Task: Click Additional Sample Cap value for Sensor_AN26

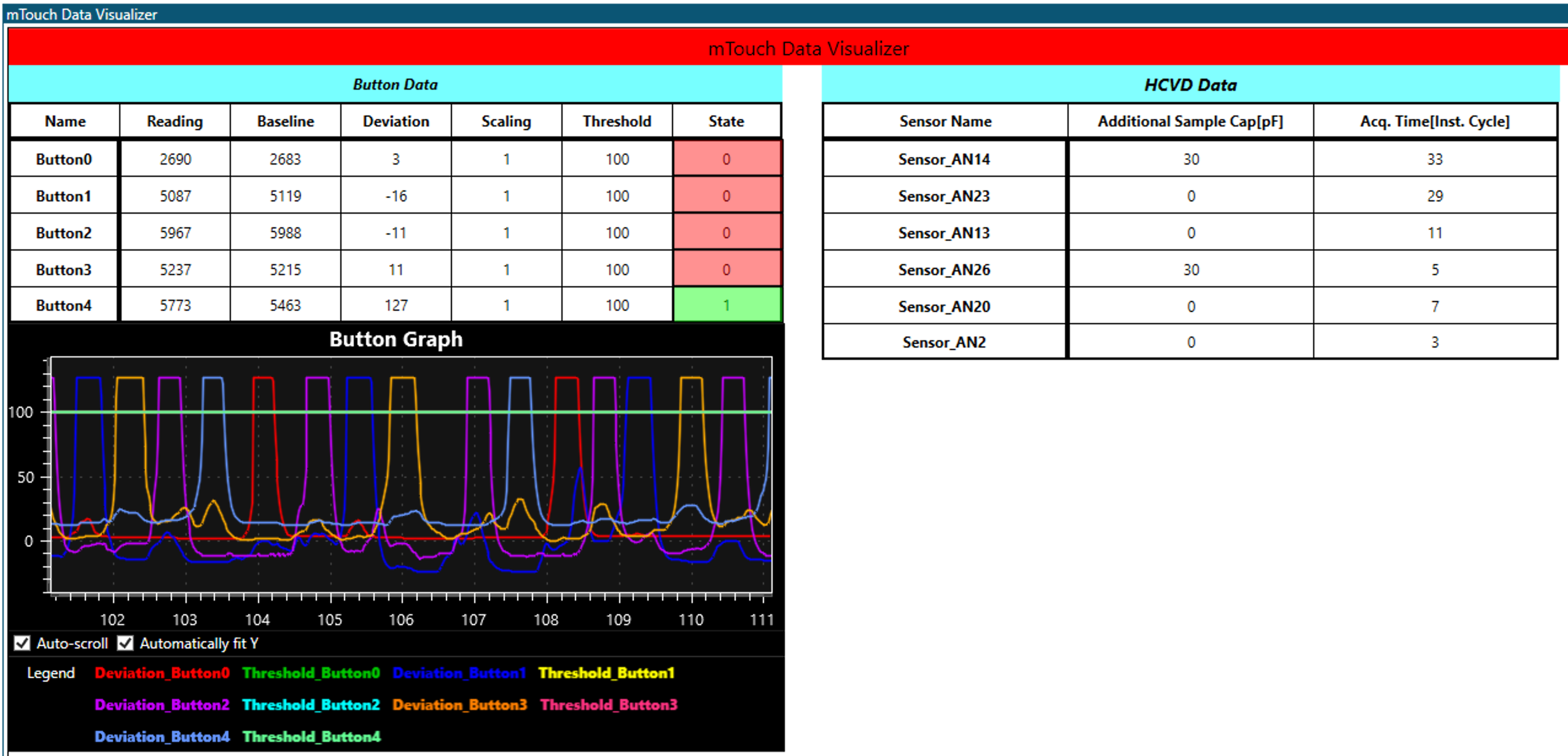Action: pyautogui.click(x=1191, y=270)
